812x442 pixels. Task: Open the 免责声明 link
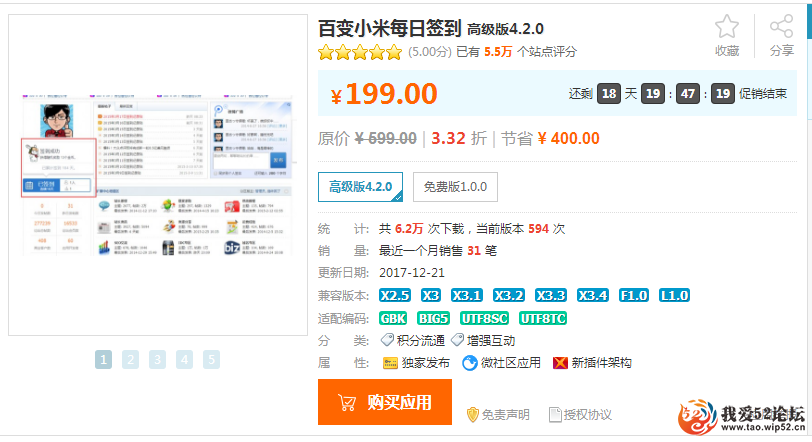[505, 415]
